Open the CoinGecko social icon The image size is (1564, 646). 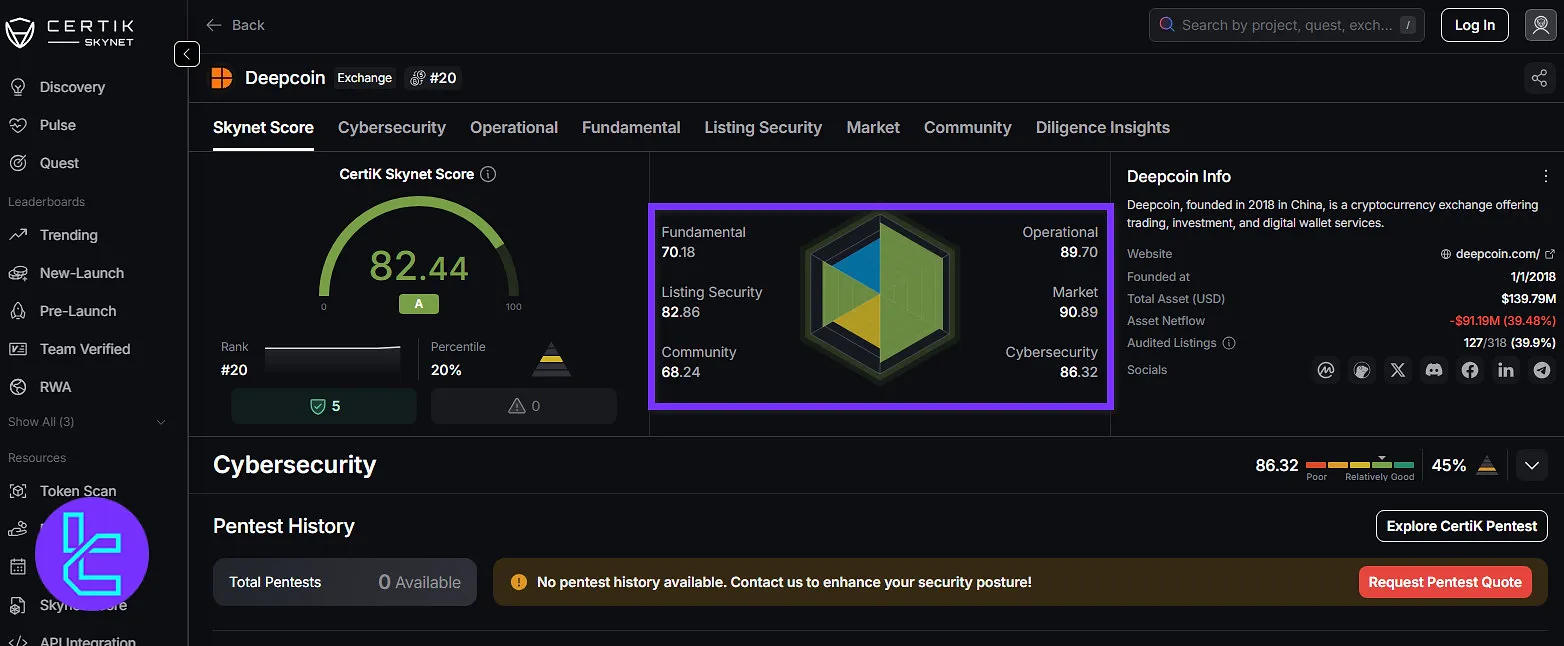point(1361,370)
